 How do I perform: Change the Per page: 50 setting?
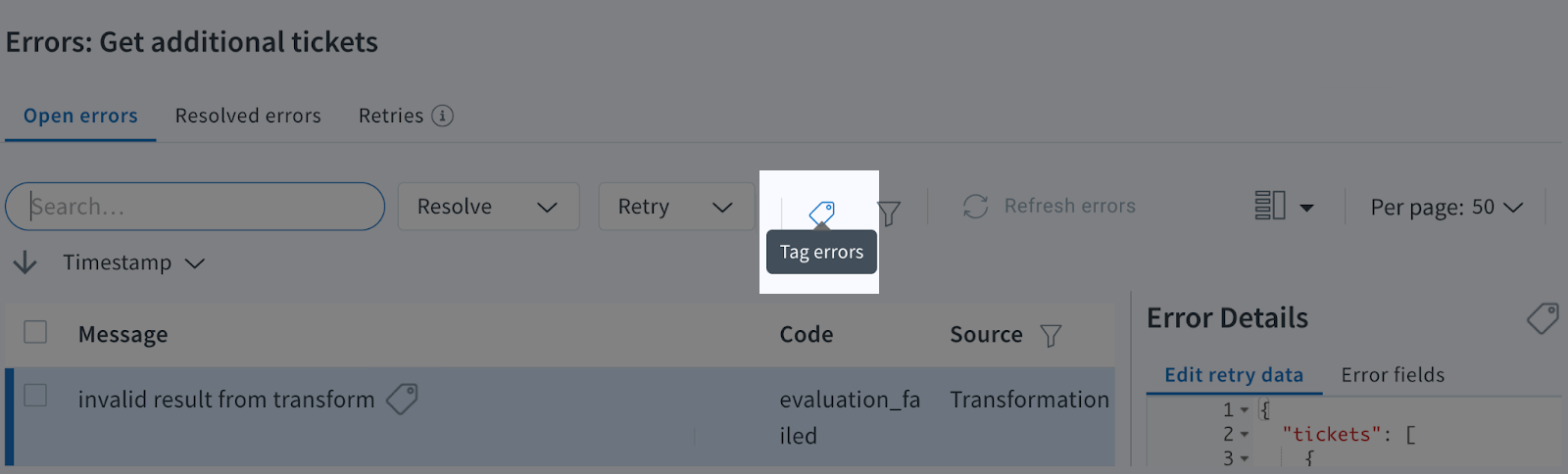(x=1446, y=207)
